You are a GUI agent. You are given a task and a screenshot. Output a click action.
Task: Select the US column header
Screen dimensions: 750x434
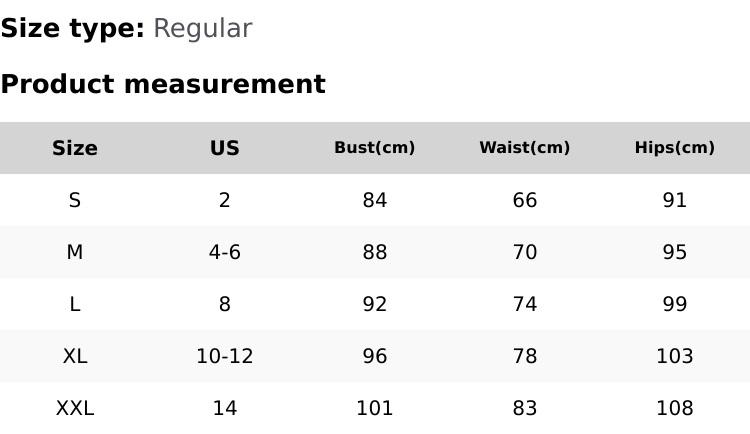click(x=225, y=148)
